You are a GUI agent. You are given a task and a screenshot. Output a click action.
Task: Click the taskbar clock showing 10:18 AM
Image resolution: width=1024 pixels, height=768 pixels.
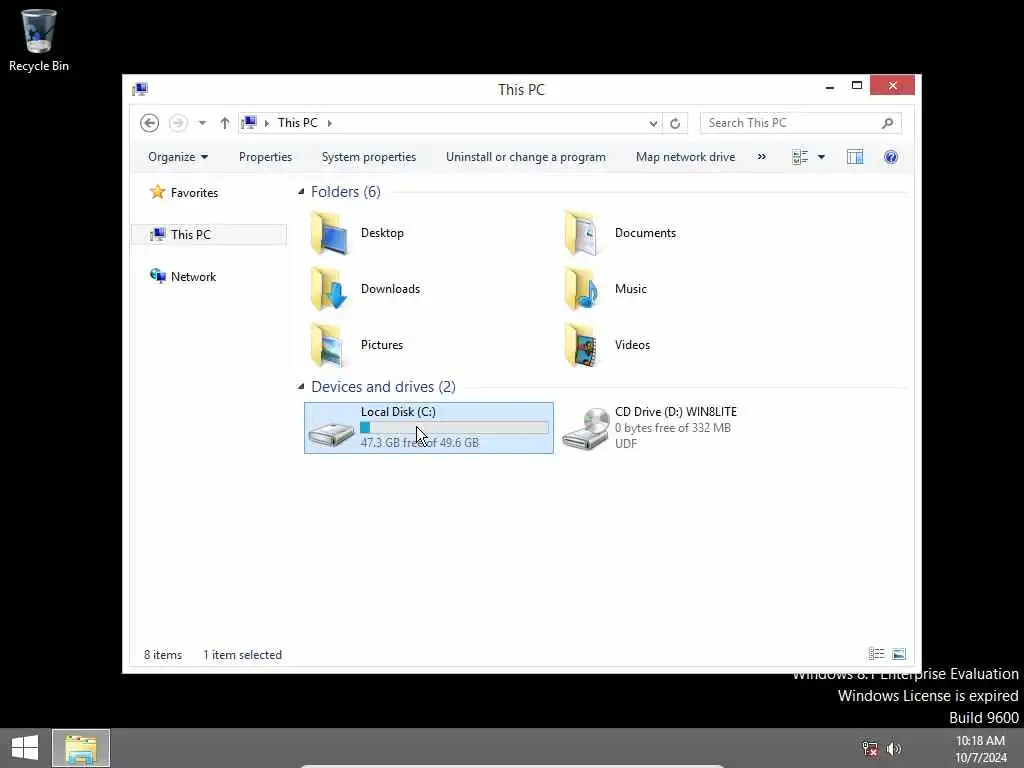(980, 749)
